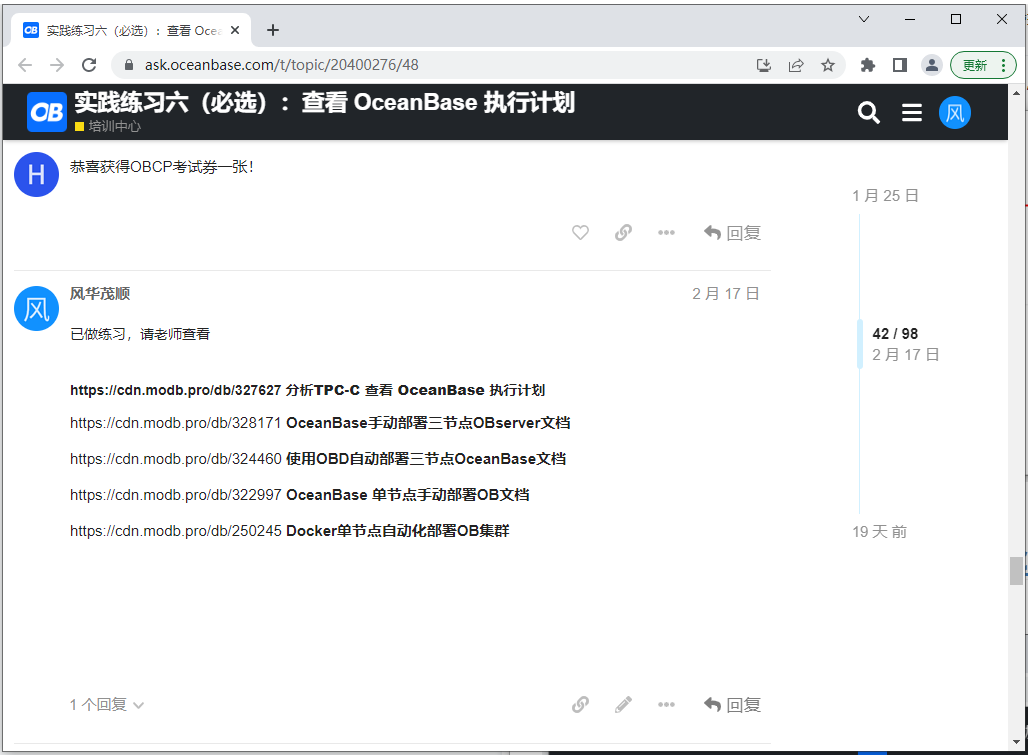Click the topic title in header
This screenshot has height=755, width=1028.
click(x=325, y=102)
